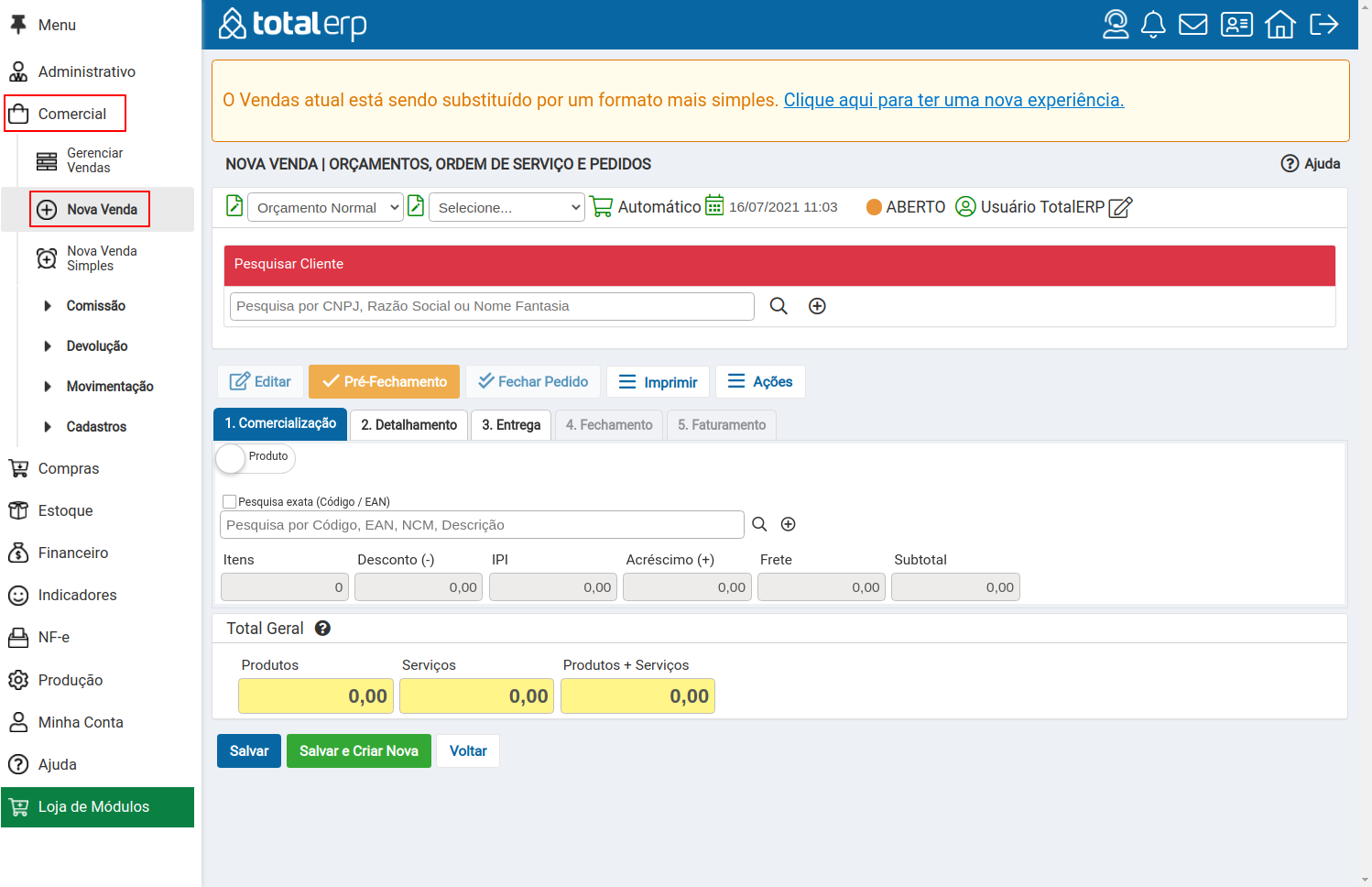1372x887 pixels.
Task: Open the Indicadores menu
Action: click(77, 595)
